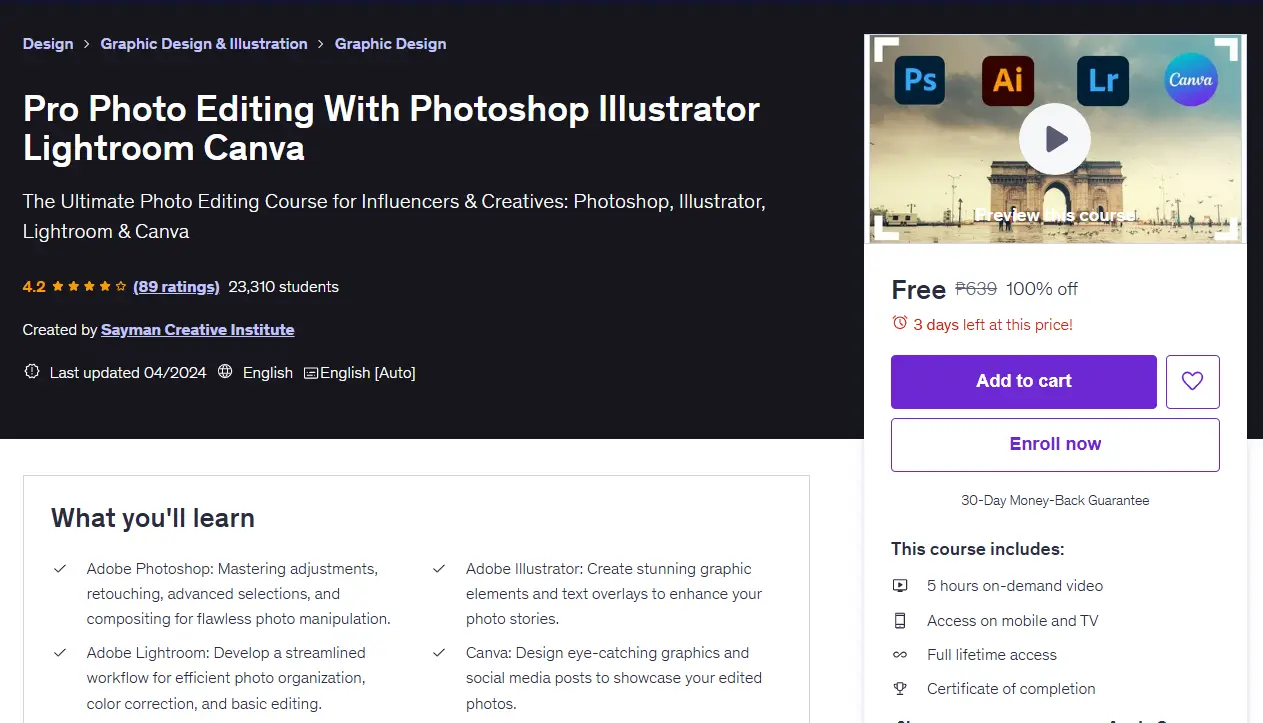Viewport: 1263px width, 723px height.
Task: Click the struck-through ₱639 price
Action: tap(976, 289)
